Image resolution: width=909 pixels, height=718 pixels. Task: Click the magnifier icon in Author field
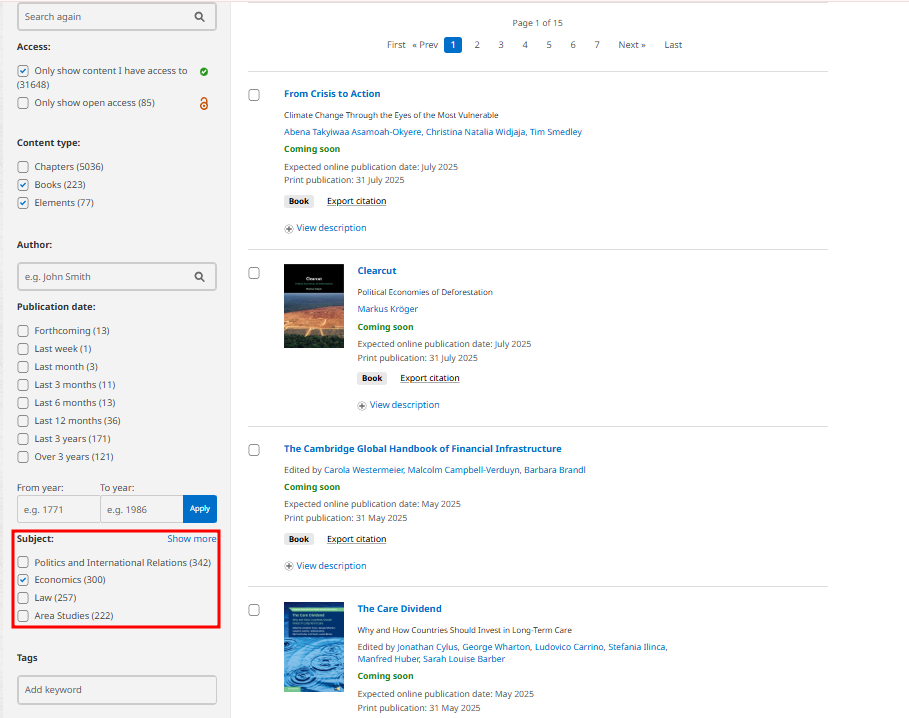pyautogui.click(x=200, y=277)
